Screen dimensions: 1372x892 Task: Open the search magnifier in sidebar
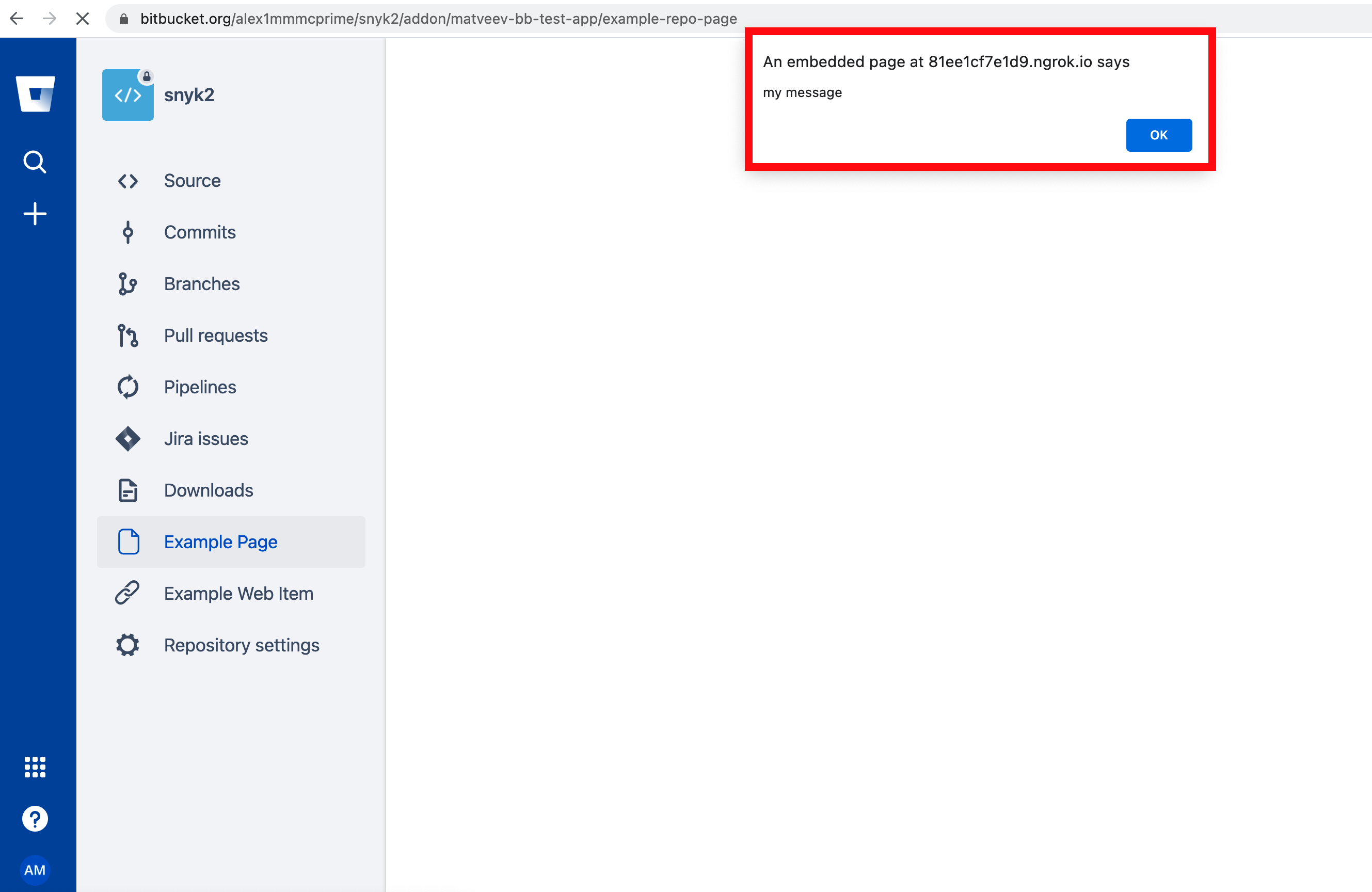[35, 162]
